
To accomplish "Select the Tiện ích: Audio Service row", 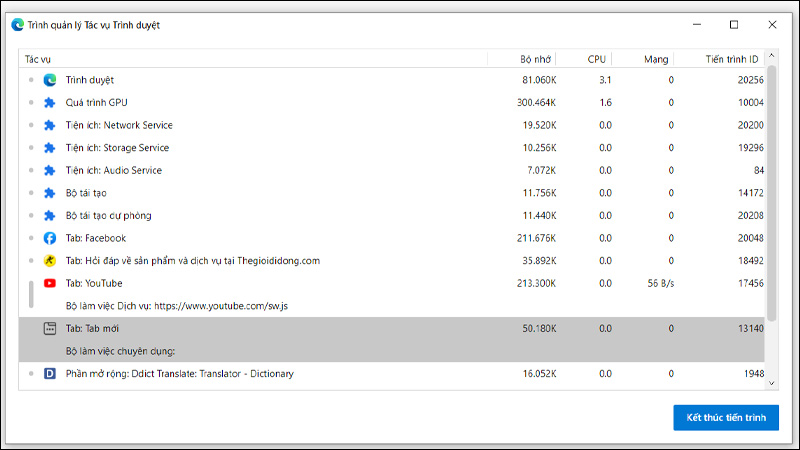I will coord(392,170).
